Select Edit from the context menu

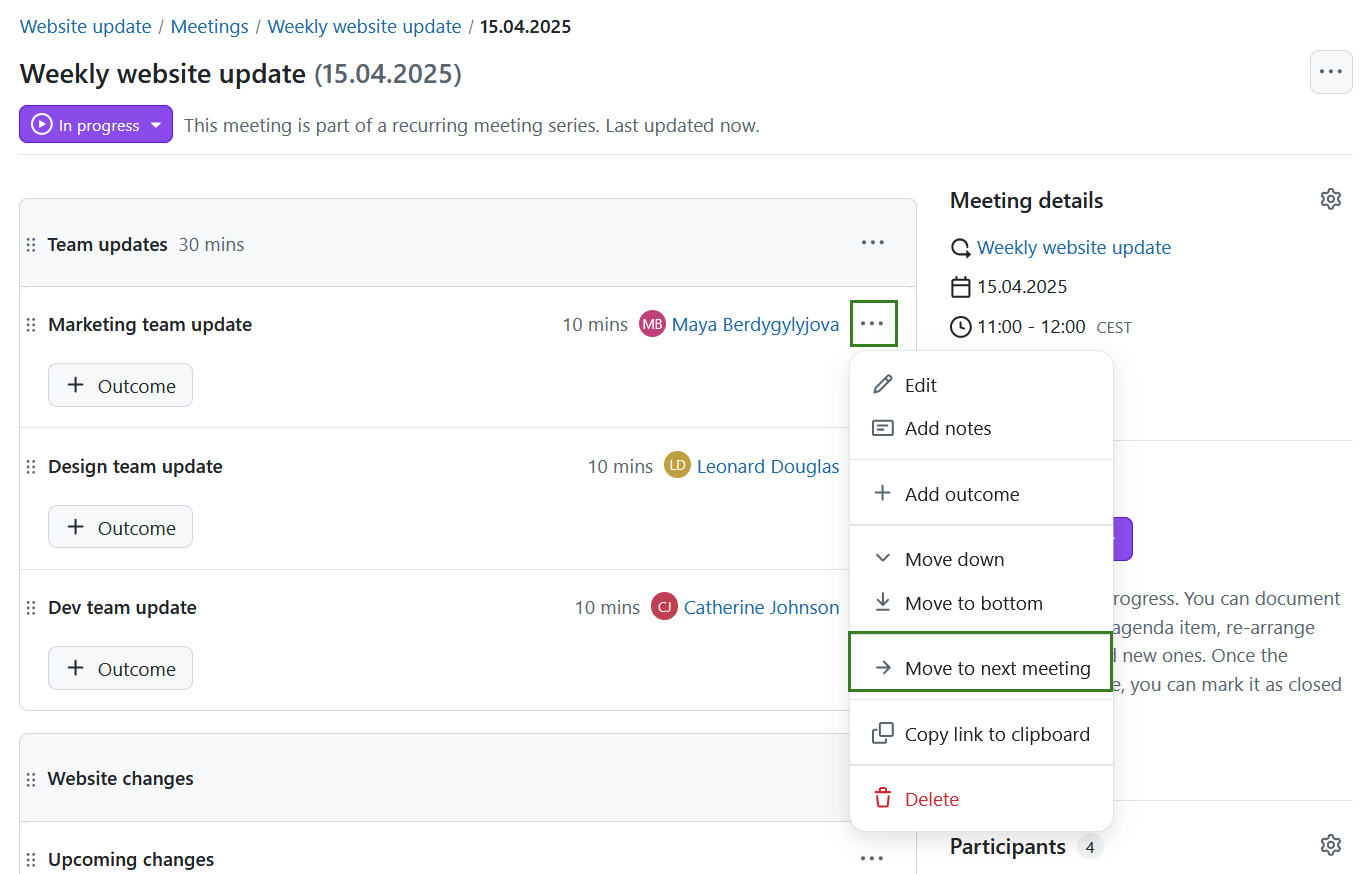(x=920, y=384)
